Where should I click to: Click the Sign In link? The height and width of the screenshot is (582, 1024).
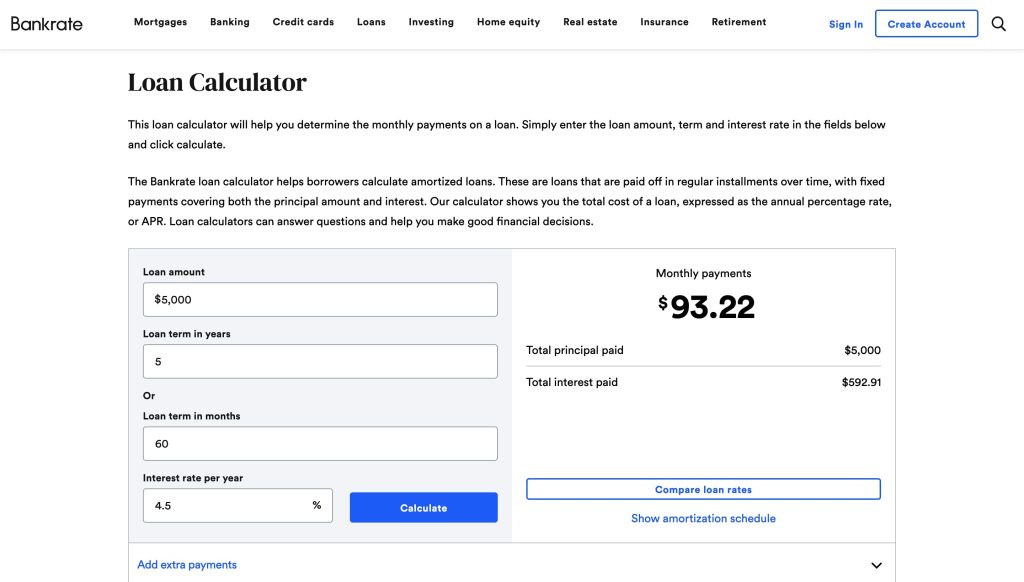846,24
